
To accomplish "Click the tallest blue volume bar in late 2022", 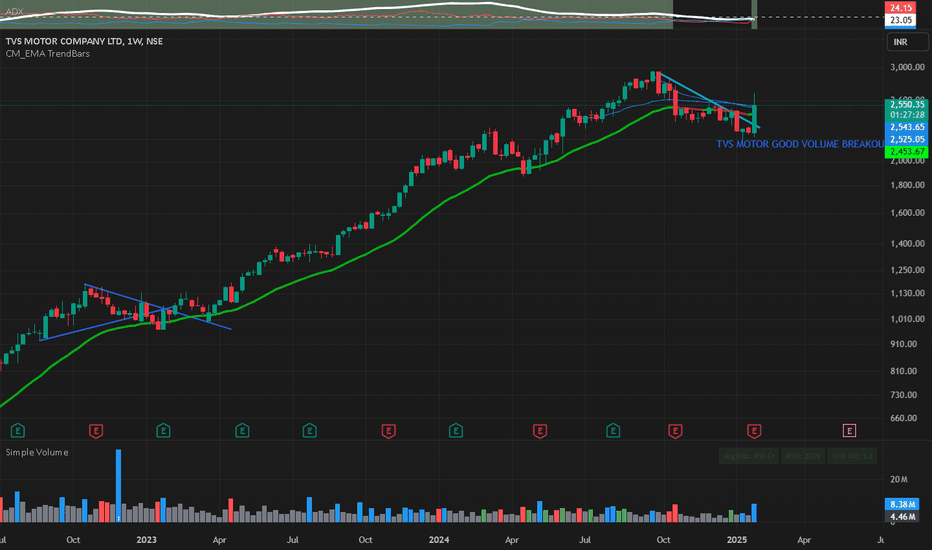I will tap(118, 486).
